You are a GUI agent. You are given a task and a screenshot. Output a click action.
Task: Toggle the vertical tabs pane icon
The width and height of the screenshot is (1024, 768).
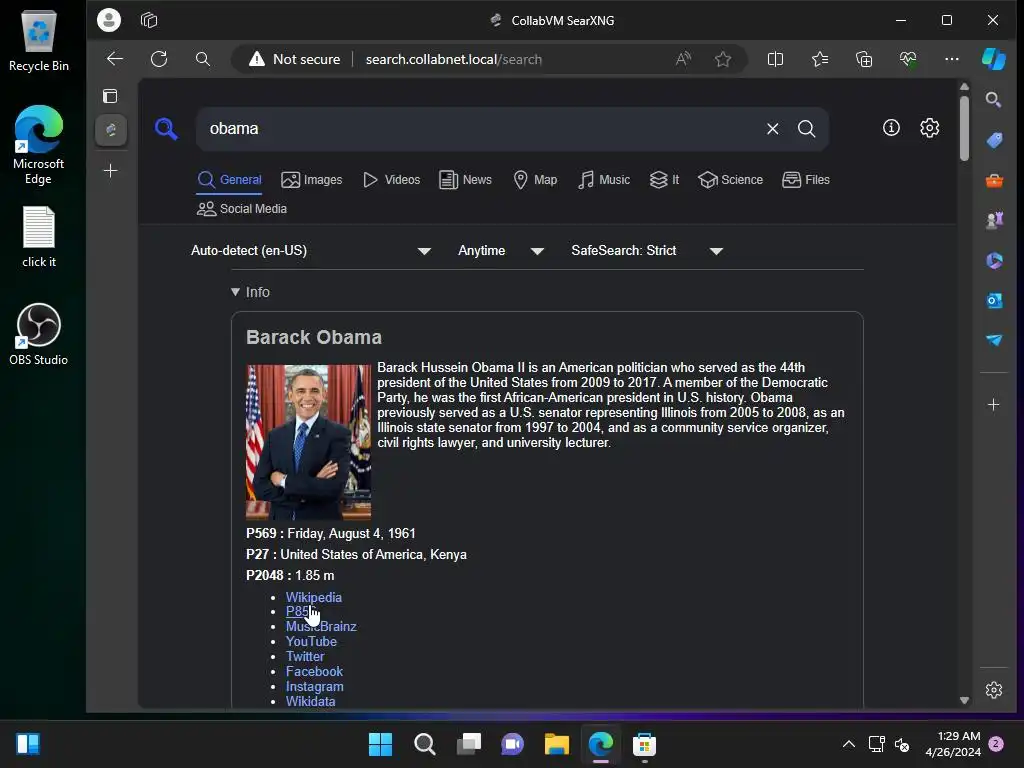[x=110, y=96]
